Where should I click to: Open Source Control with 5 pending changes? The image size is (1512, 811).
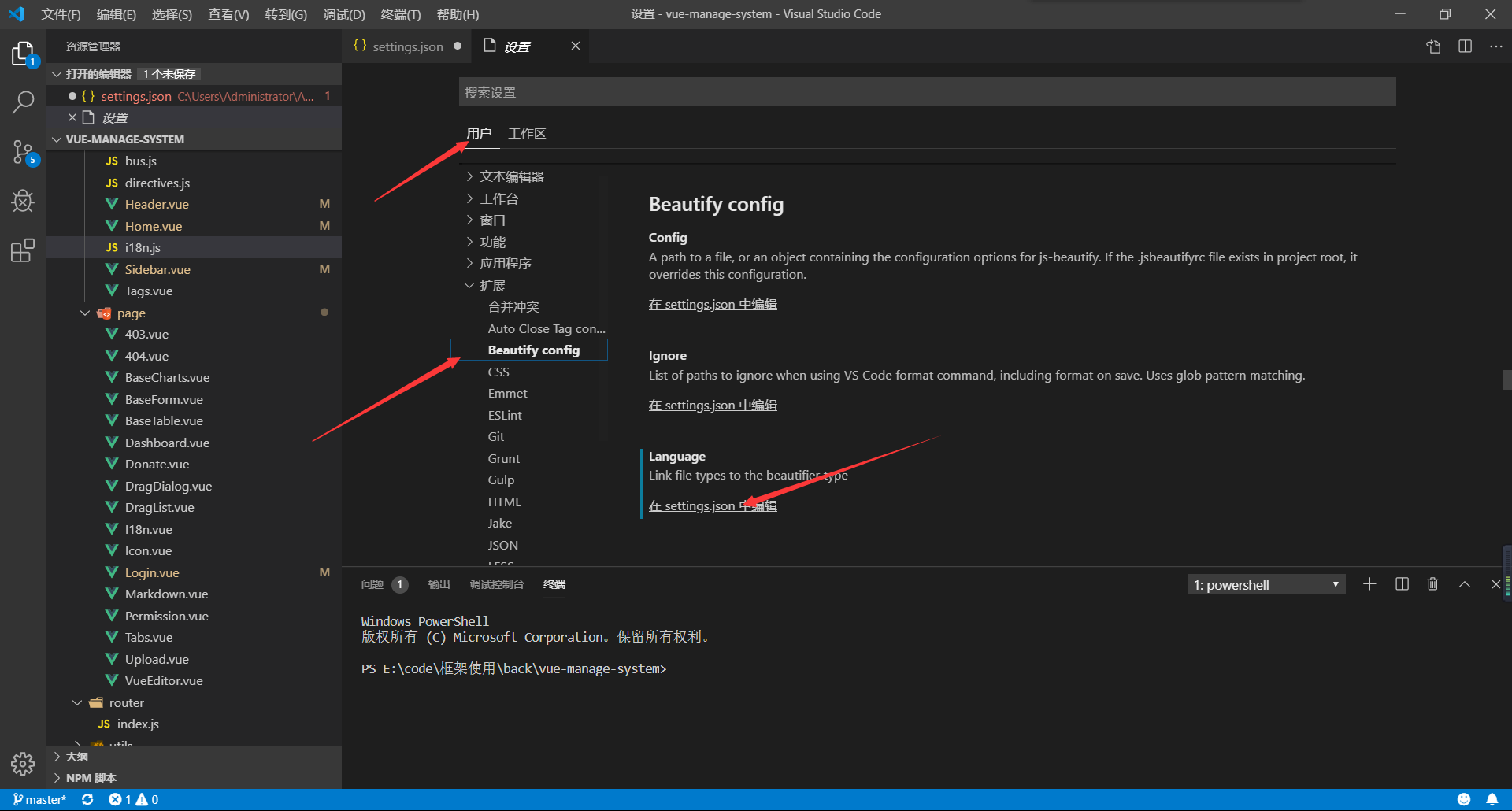(23, 152)
